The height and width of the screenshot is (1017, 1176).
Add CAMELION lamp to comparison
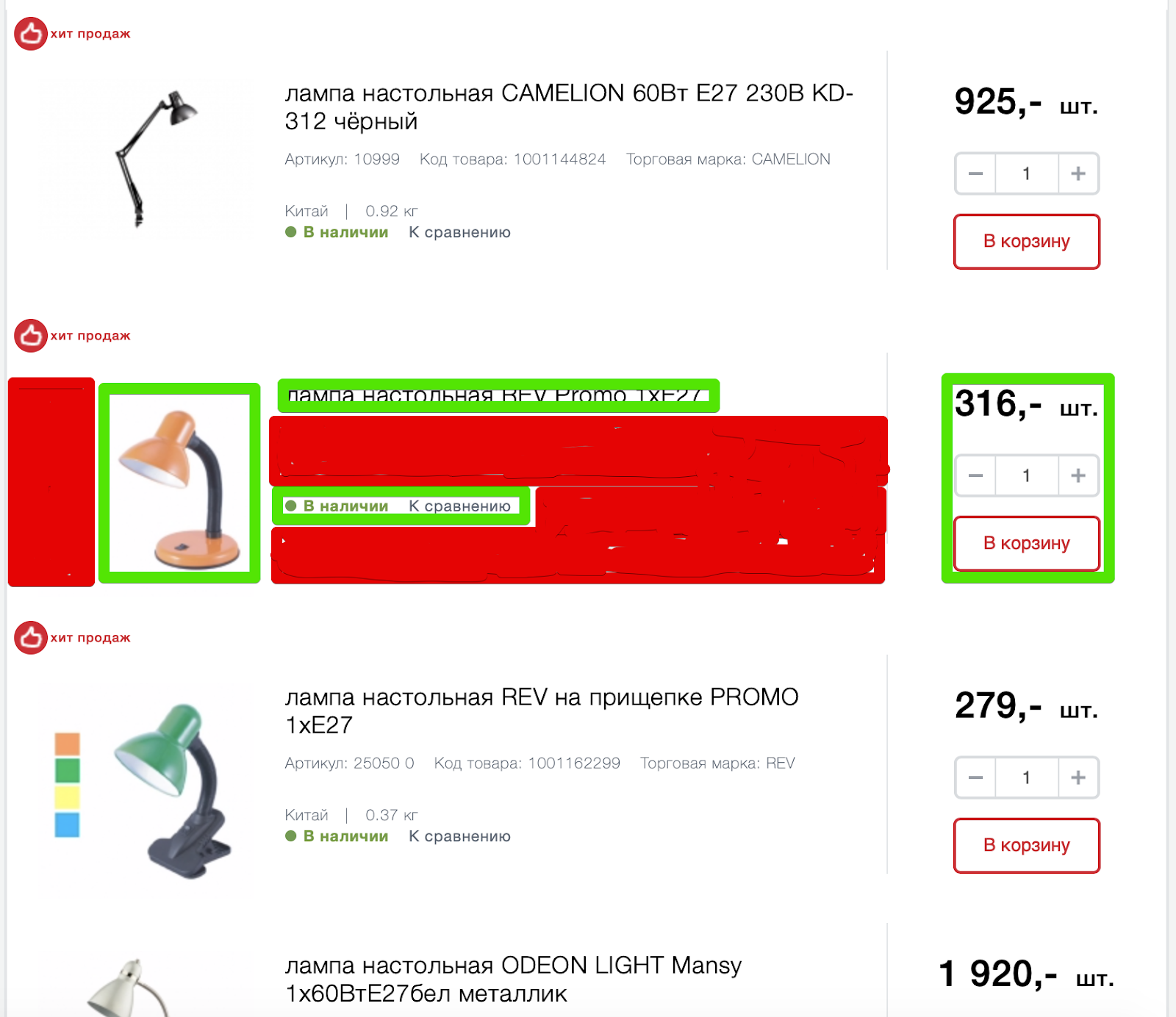point(459,232)
